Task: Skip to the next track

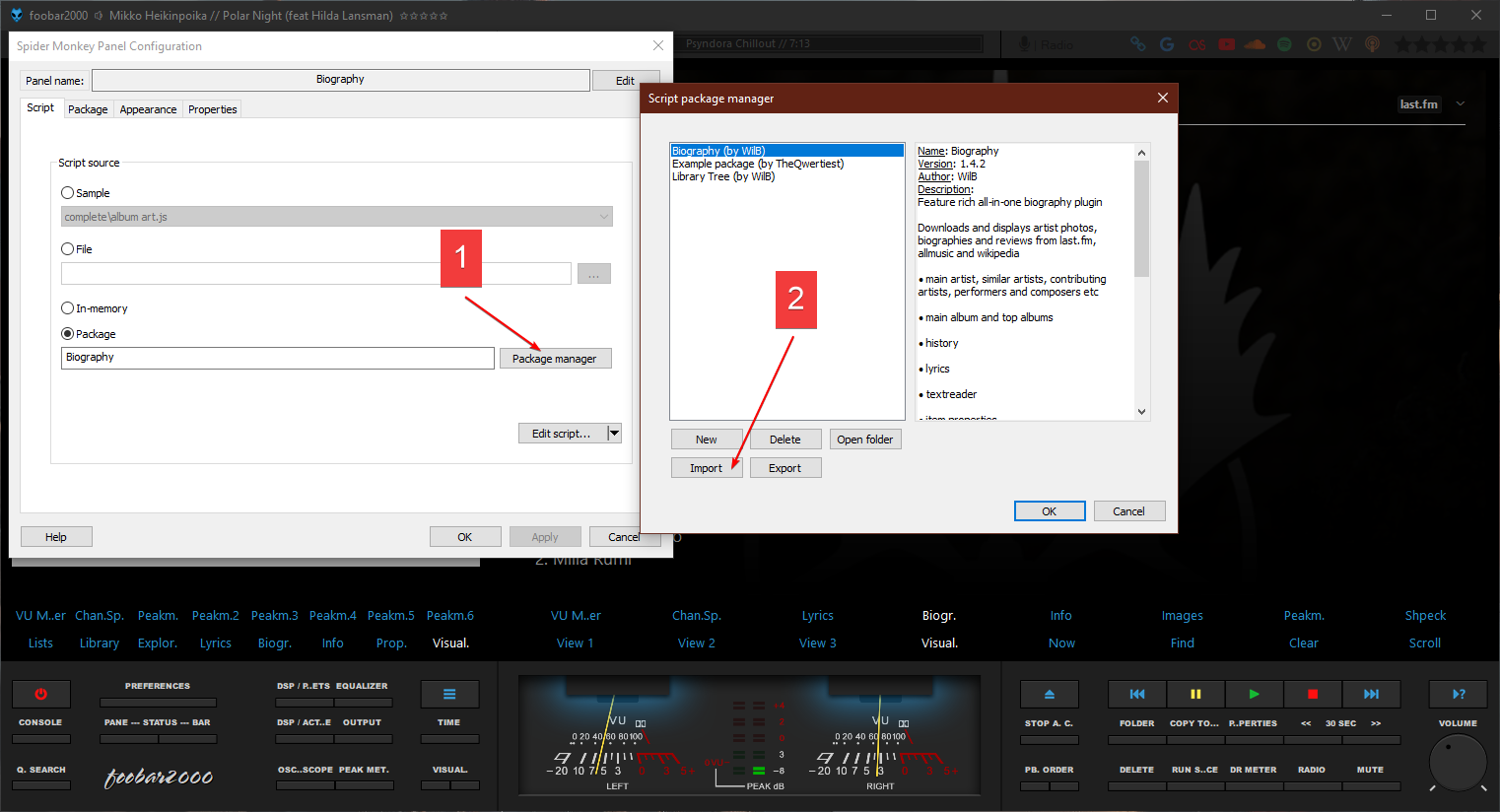Action: pos(1371,694)
